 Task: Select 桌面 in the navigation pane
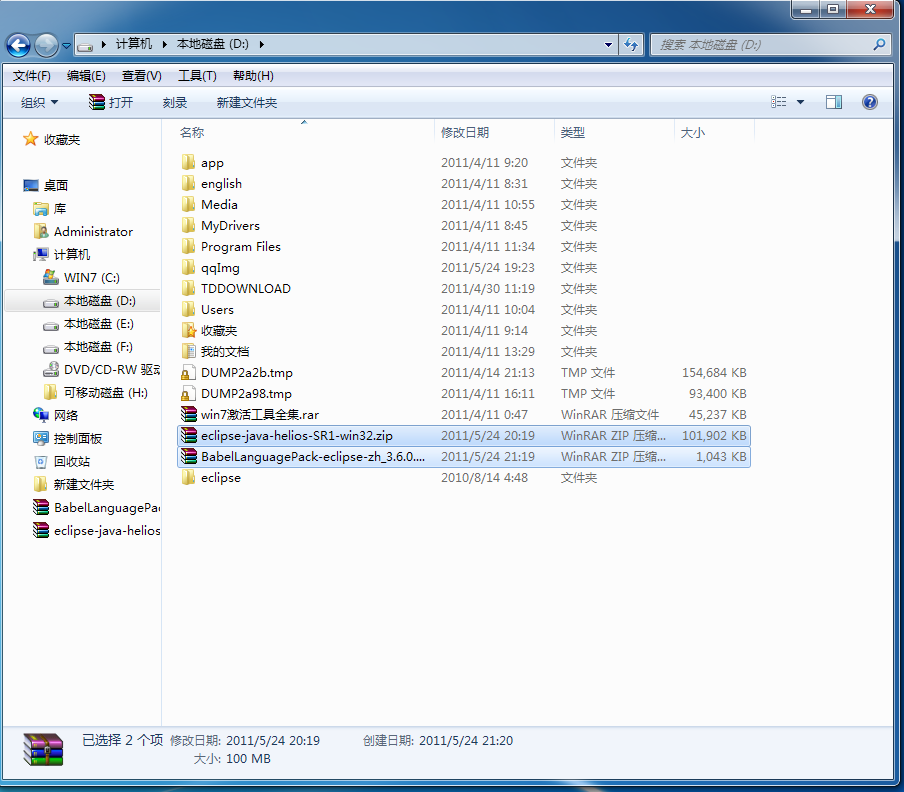pyautogui.click(x=46, y=185)
